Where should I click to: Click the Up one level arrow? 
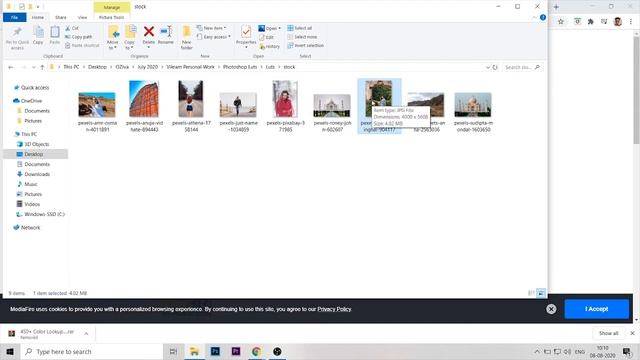coord(42,67)
